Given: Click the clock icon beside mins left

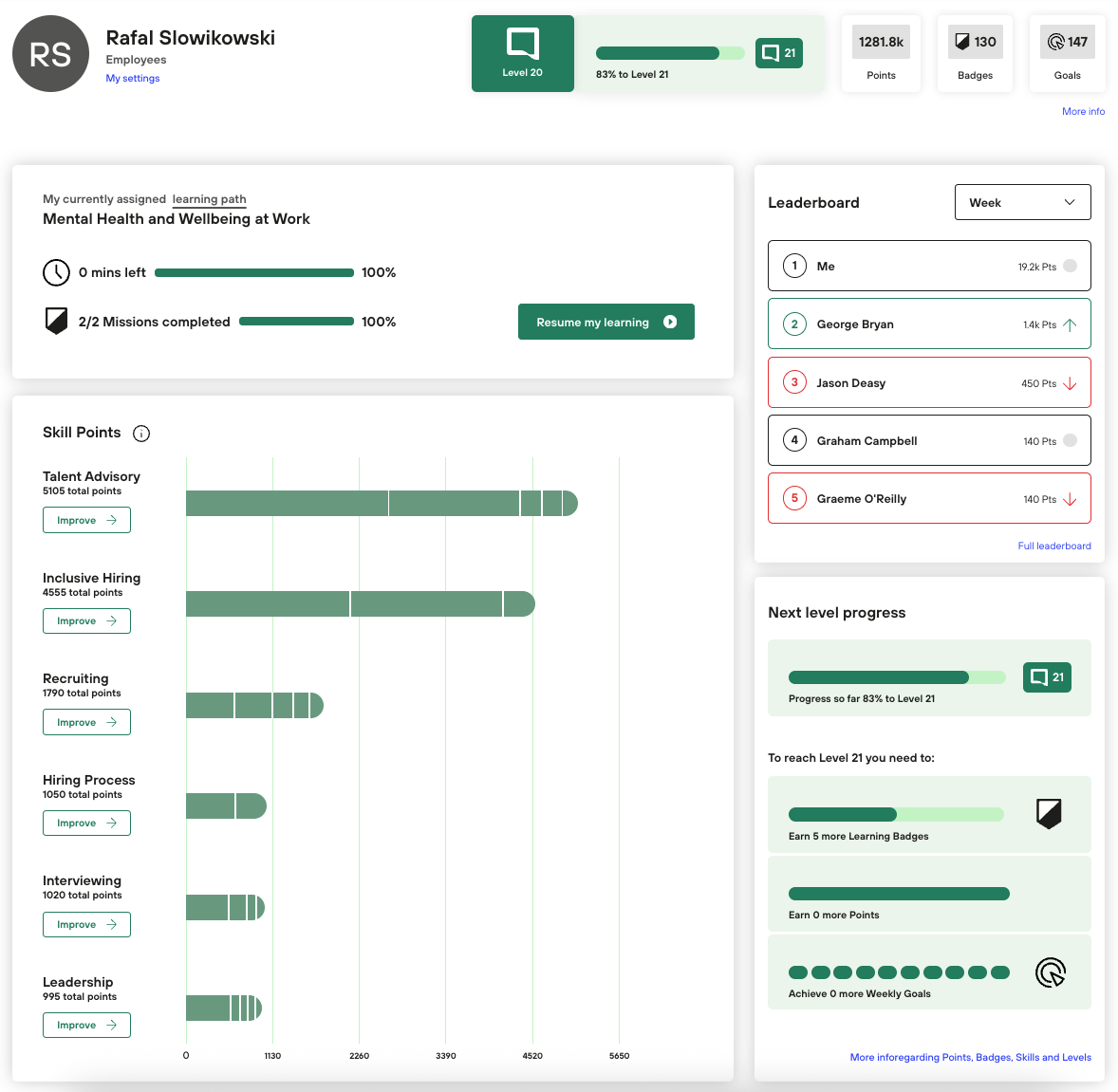Looking at the screenshot, I should (57, 272).
